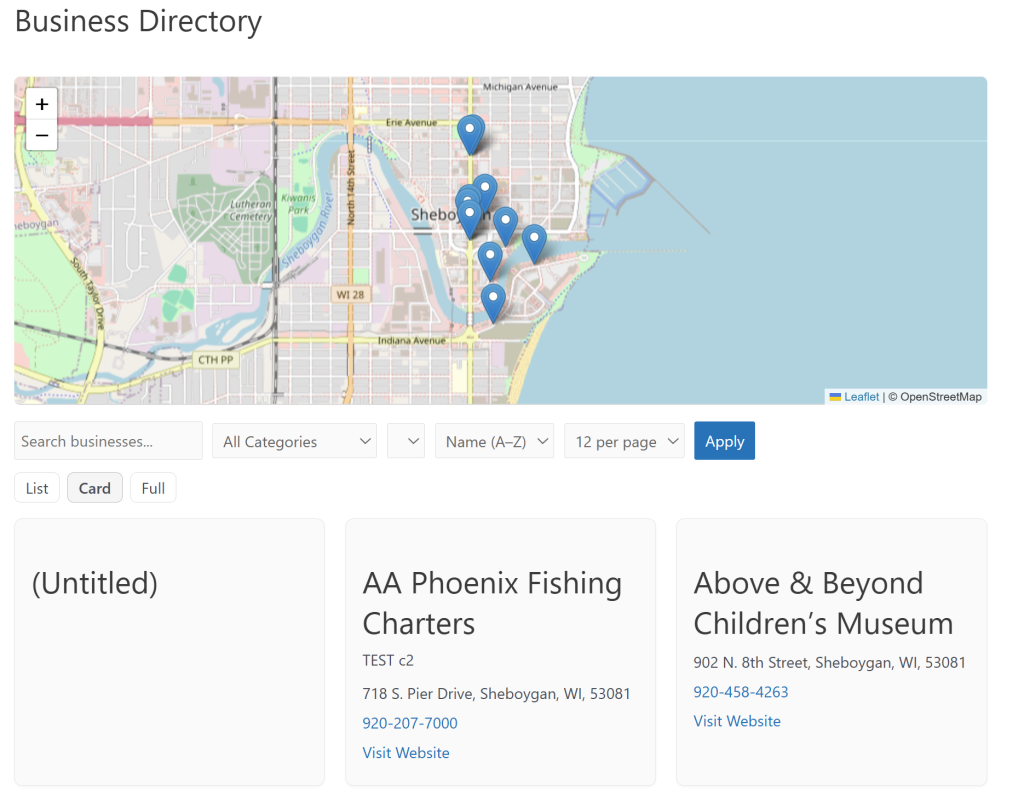Image resolution: width=1024 pixels, height=803 pixels.
Task: Click the OpenStreetMap attribution link
Action: coord(943,397)
